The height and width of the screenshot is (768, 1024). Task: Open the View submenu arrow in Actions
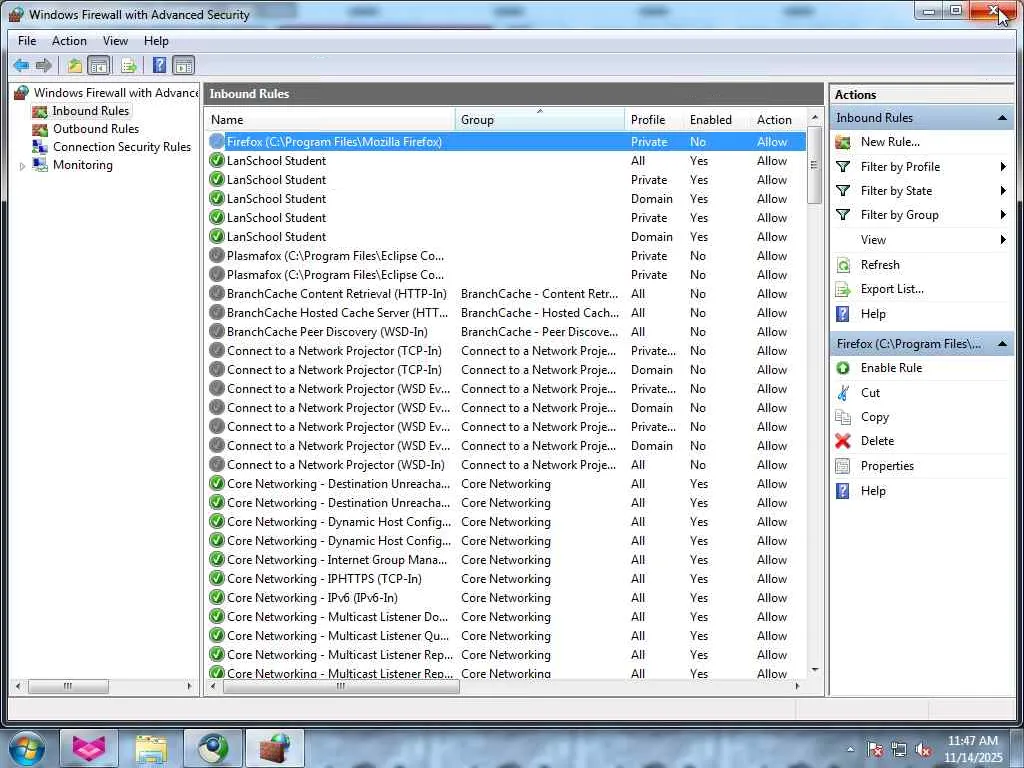(1003, 240)
